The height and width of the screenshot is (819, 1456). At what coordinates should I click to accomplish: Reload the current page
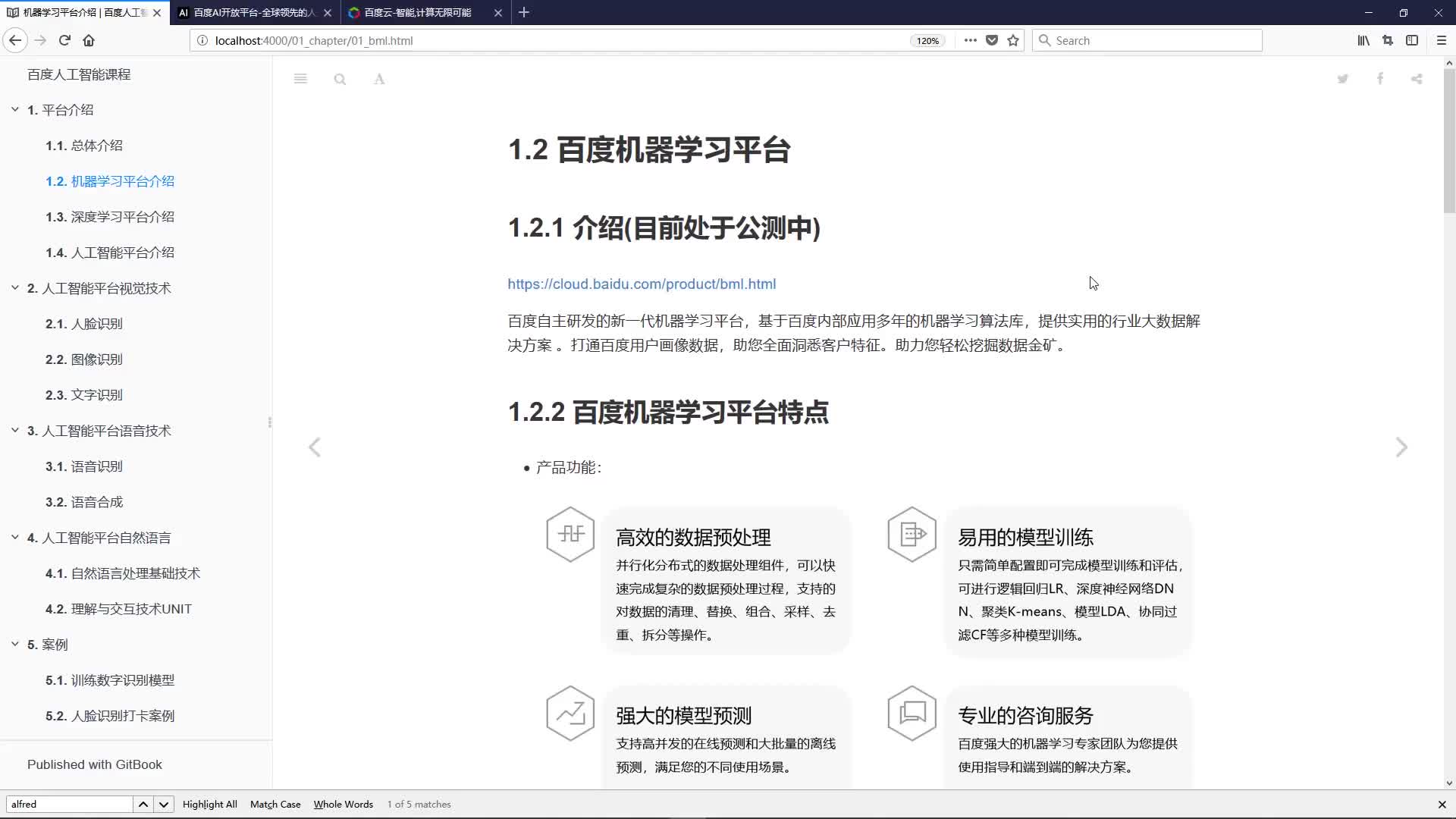coord(64,40)
